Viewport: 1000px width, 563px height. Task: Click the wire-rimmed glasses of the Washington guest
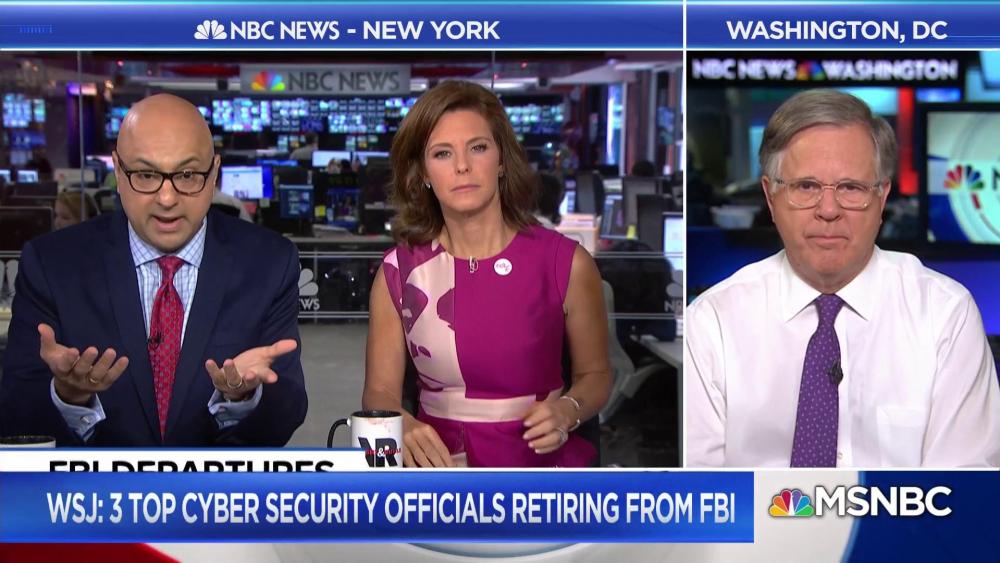[x=827, y=193]
